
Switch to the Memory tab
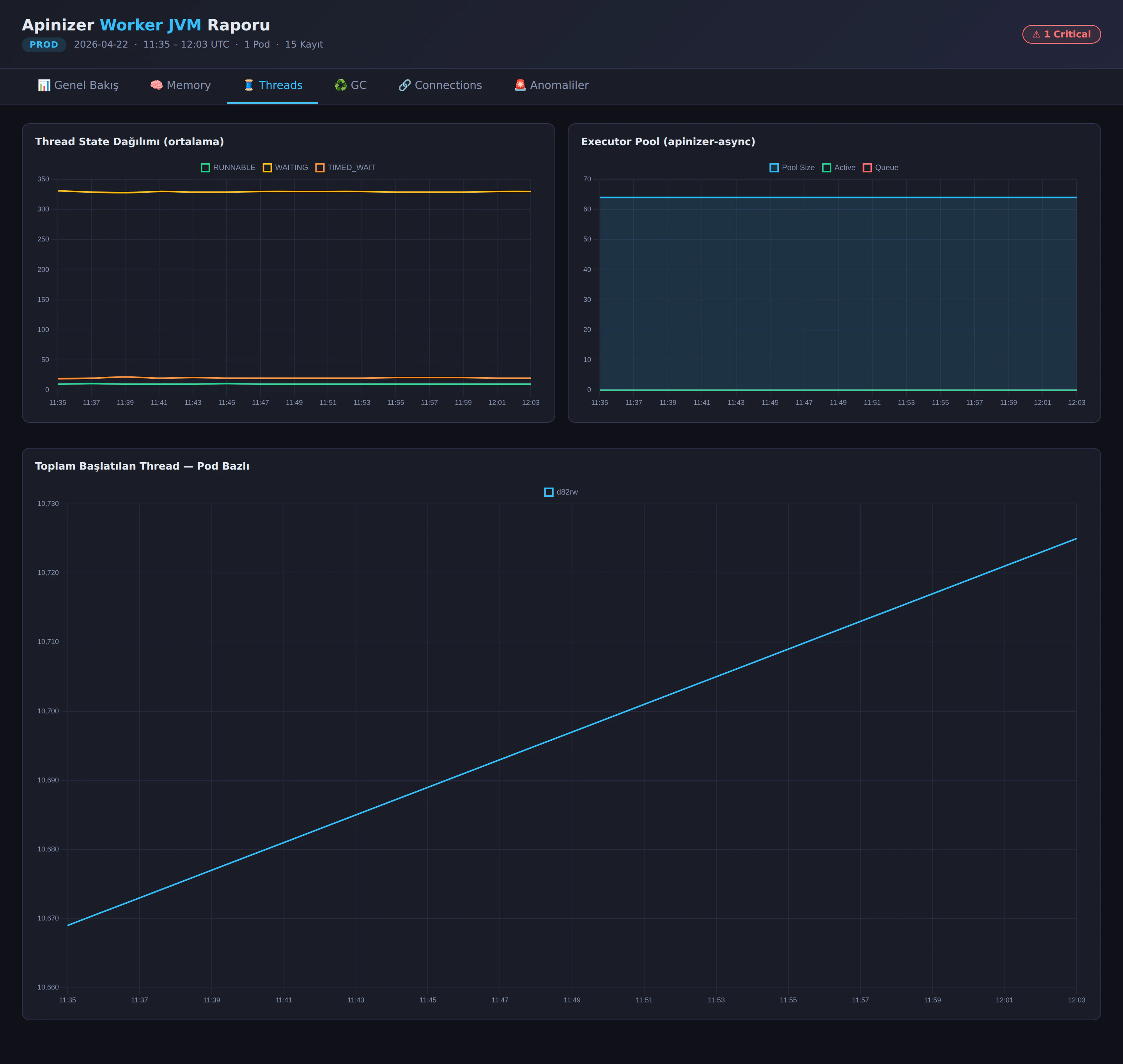click(180, 85)
